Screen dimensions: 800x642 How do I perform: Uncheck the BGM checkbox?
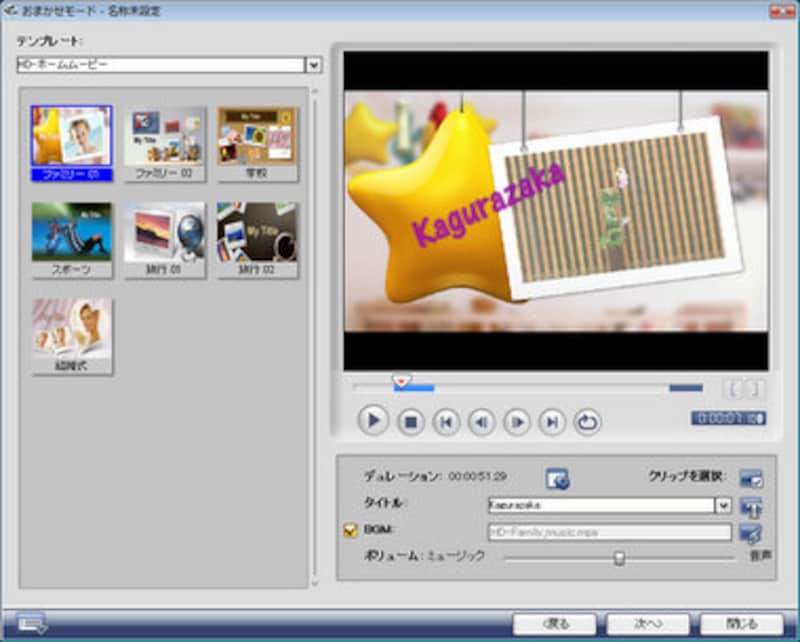[x=350, y=531]
